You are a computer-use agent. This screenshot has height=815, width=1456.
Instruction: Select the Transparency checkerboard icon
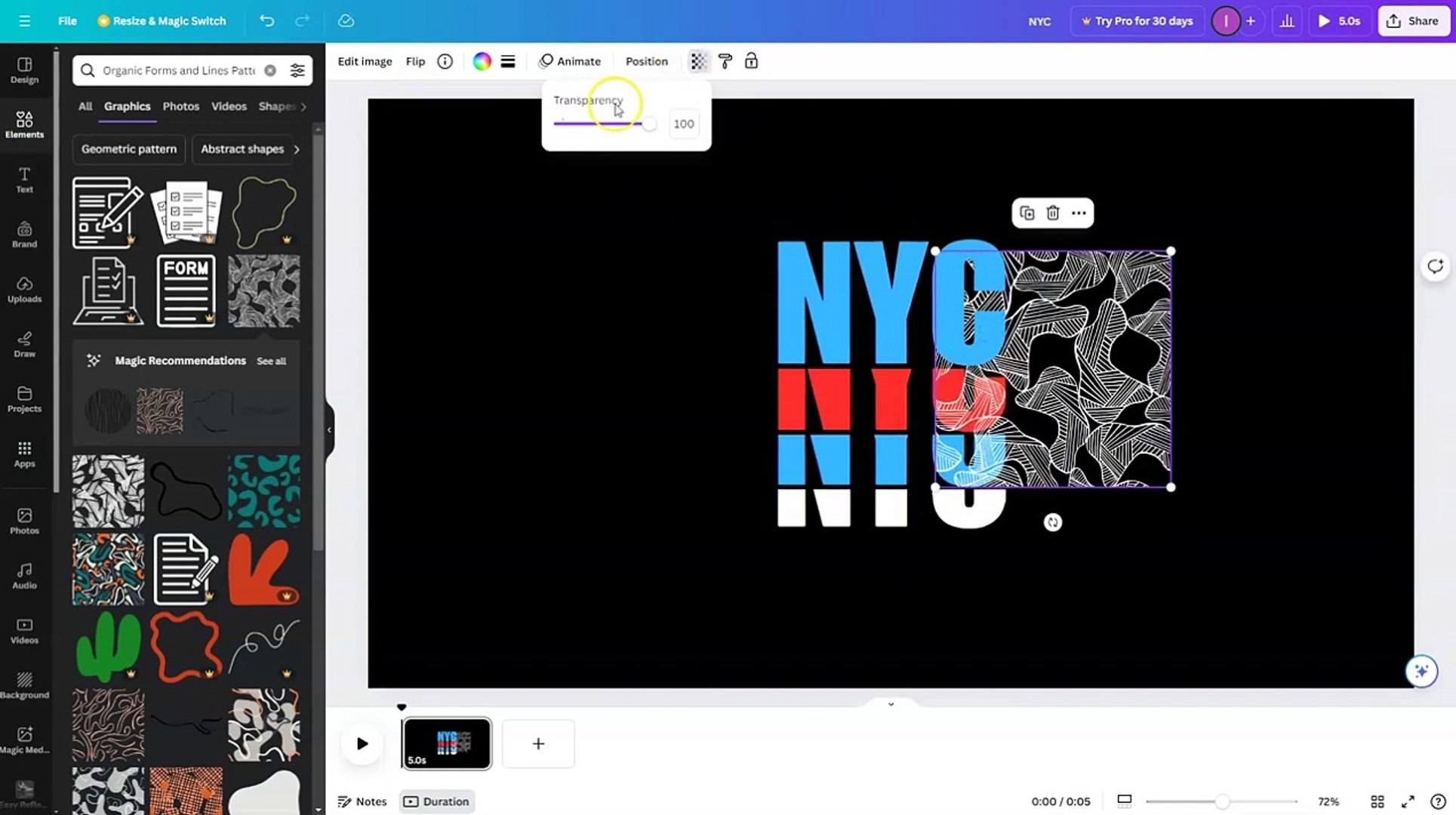tap(697, 61)
